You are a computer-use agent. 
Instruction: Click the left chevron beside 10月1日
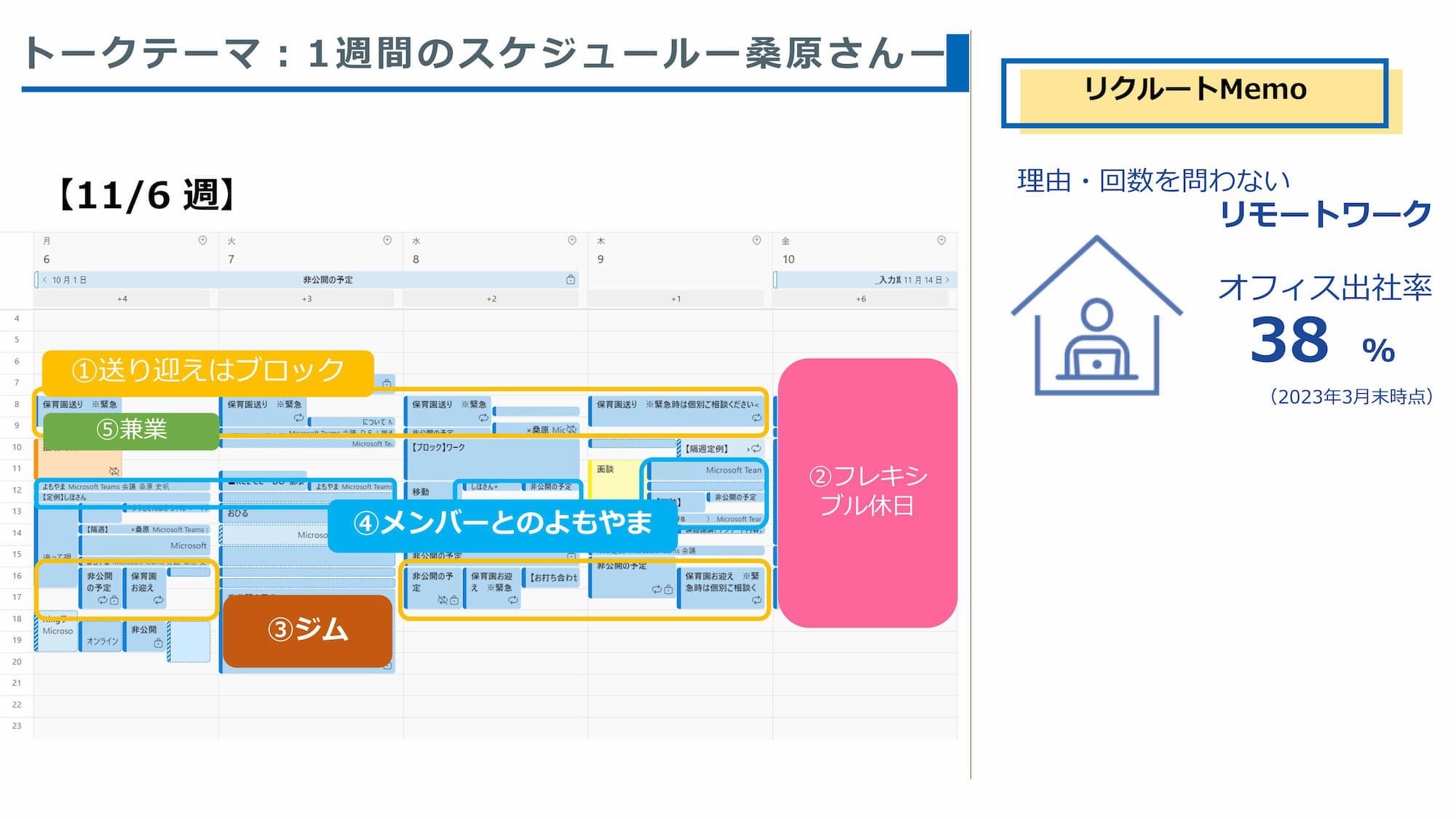pos(44,280)
